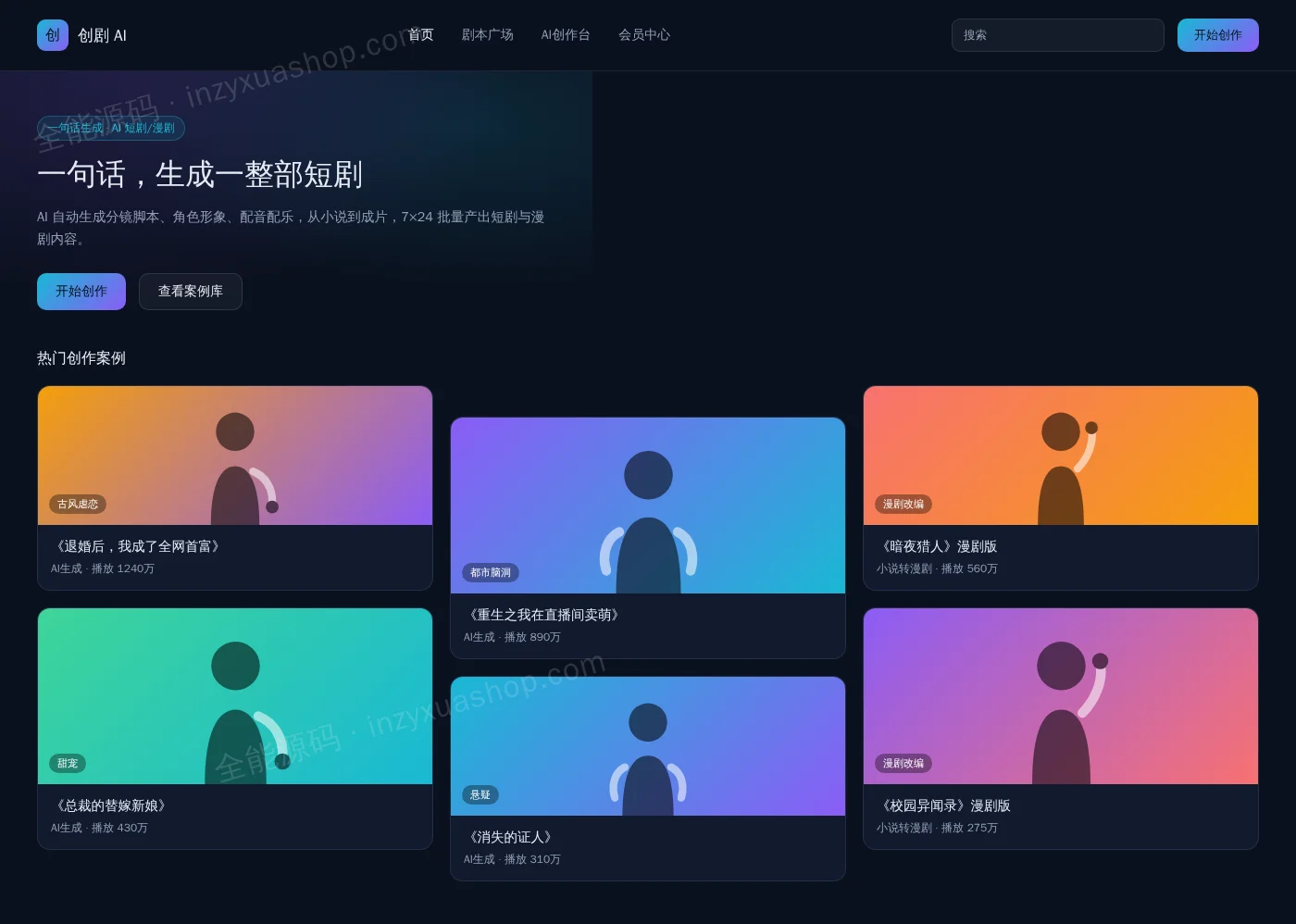Click the text AI生成 · 播放 890万
Screen dimensions: 1296x924
tap(512, 637)
